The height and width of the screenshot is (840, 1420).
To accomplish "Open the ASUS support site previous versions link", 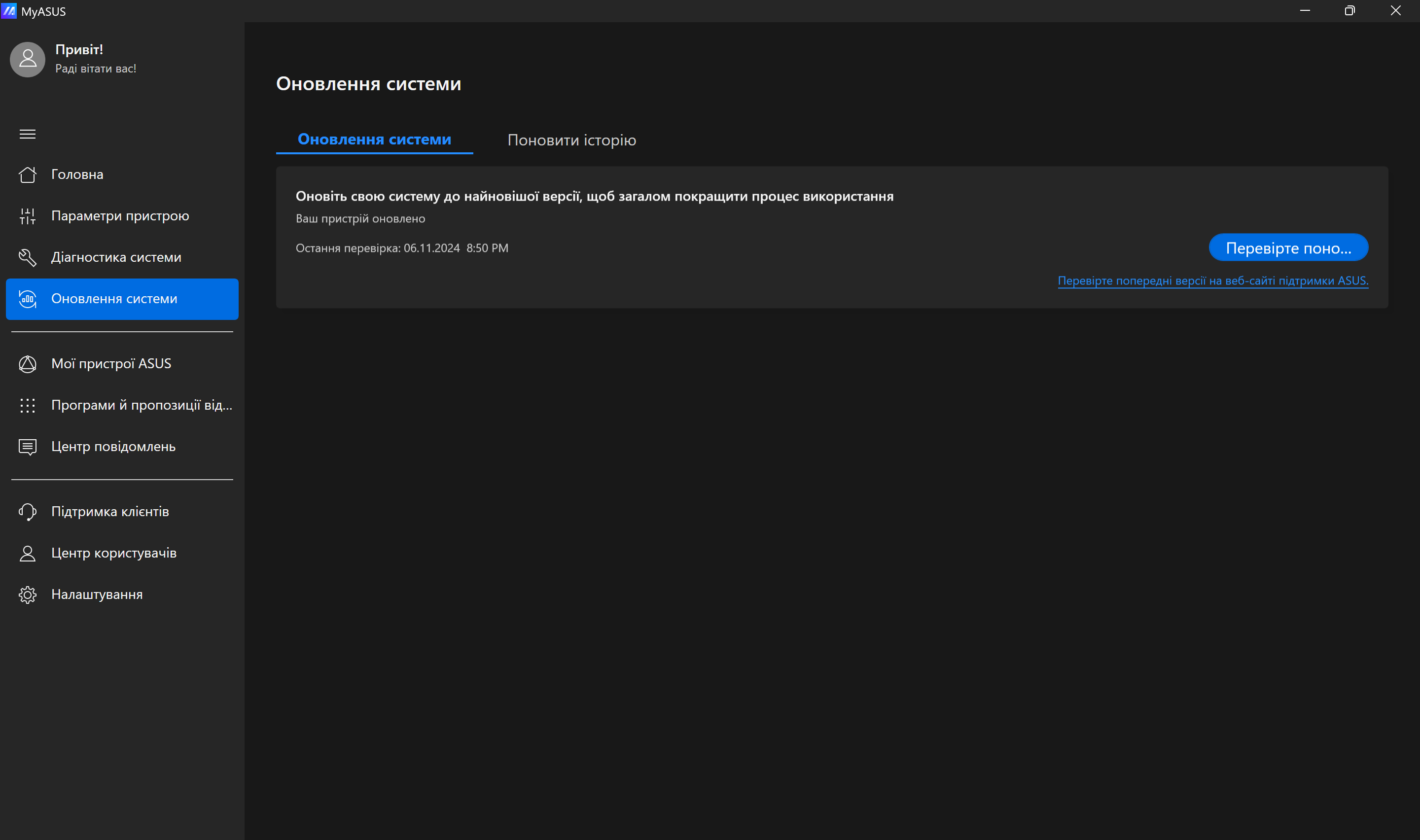I will coord(1212,281).
